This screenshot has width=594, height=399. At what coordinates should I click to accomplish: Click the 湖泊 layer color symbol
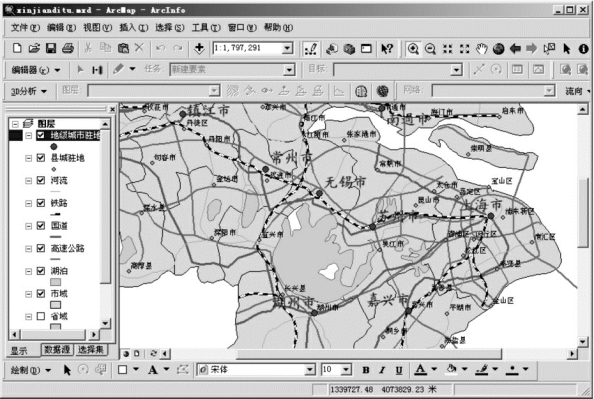click(56, 282)
